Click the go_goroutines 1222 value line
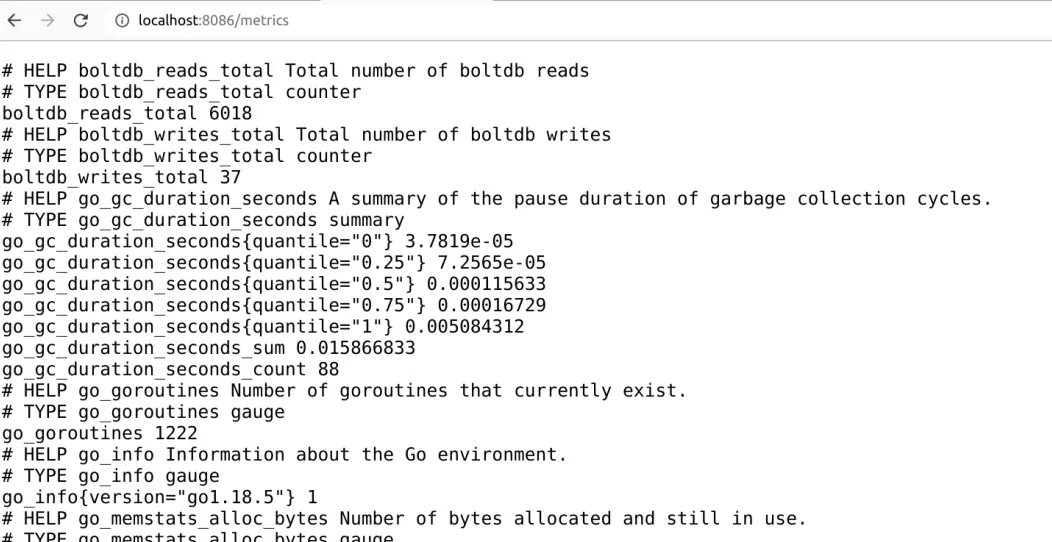The height and width of the screenshot is (542, 1052). point(99,433)
